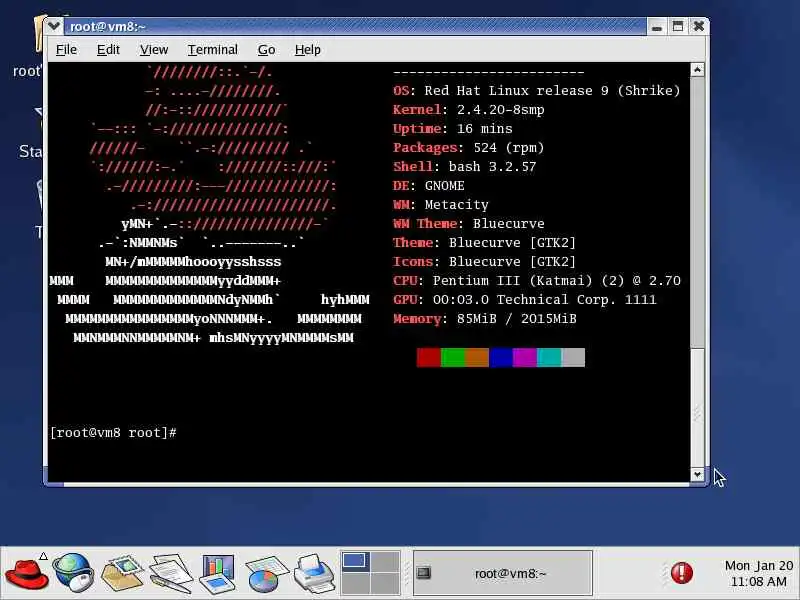Click the GPU: Technical Corp. line
This screenshot has width=800, height=600.
524,299
